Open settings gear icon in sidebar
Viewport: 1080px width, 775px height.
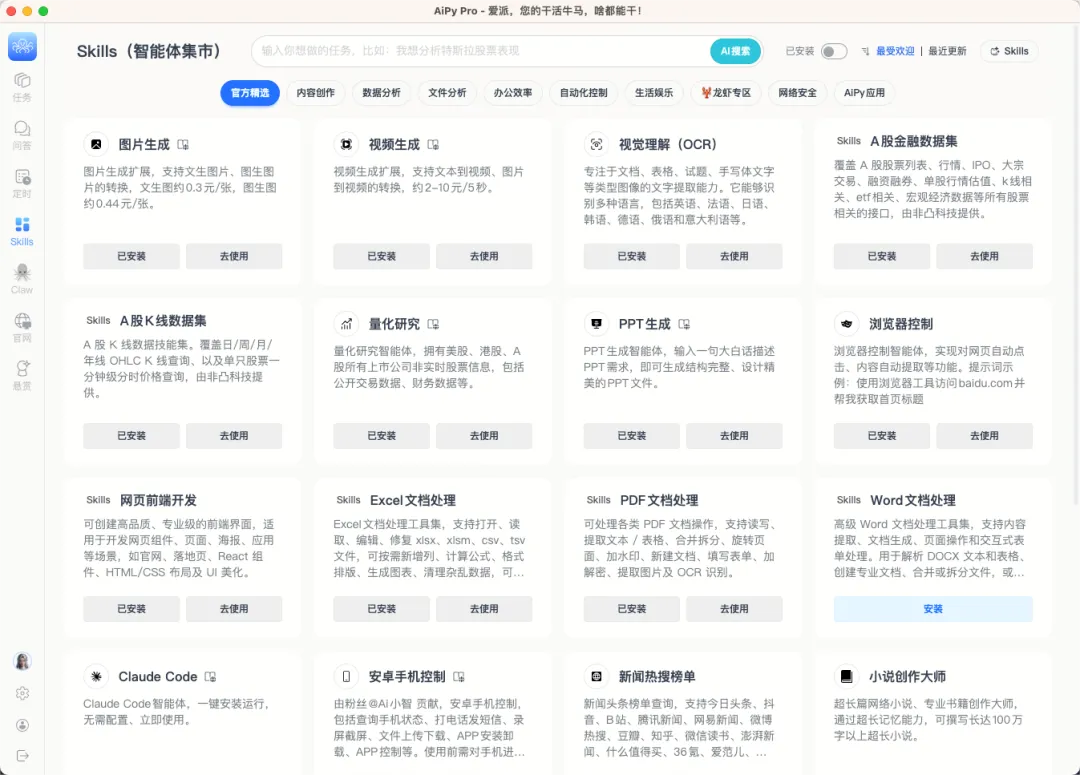pyautogui.click(x=22, y=693)
